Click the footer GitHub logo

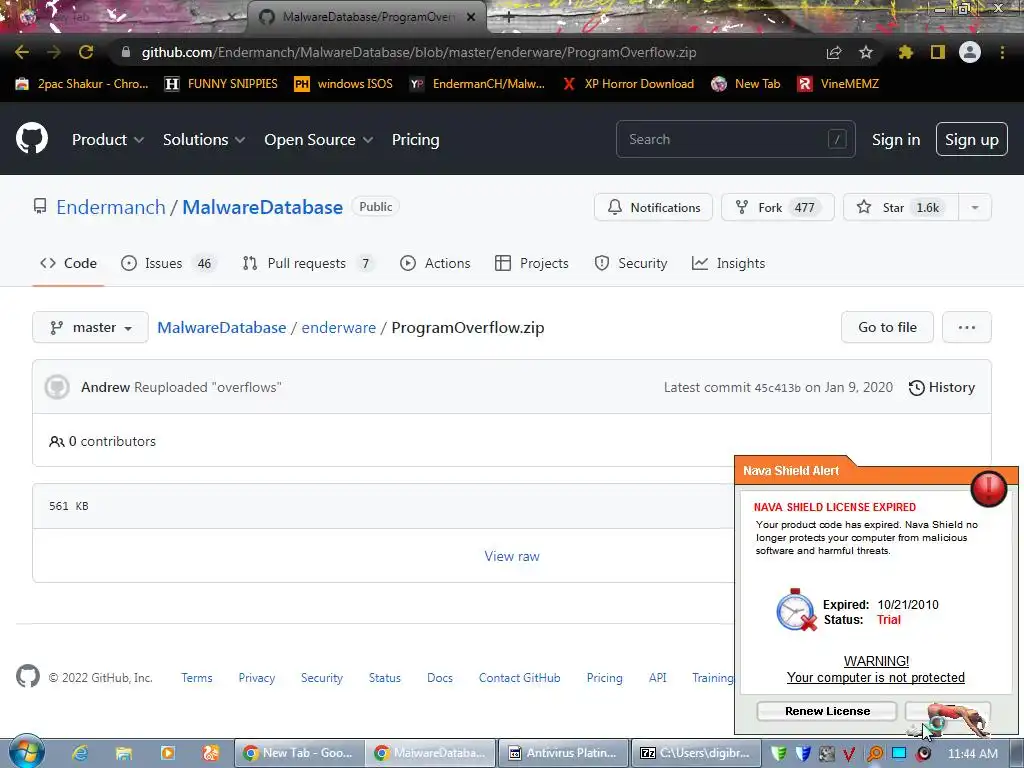click(x=28, y=677)
